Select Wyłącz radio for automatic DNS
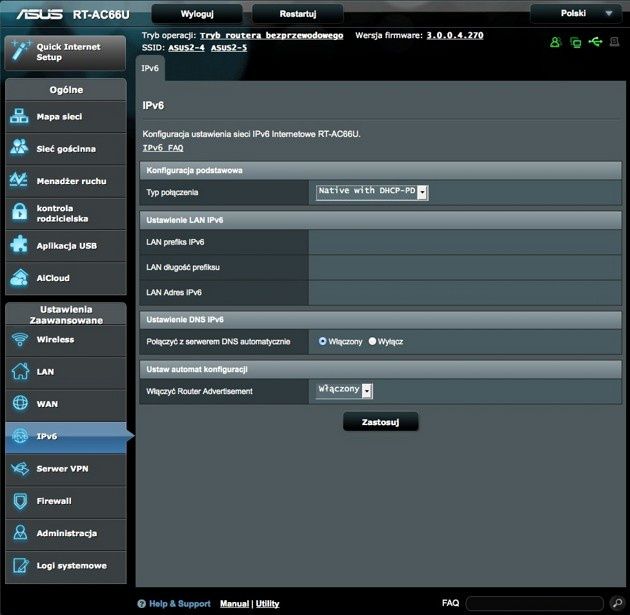This screenshot has height=615, width=630. click(372, 341)
